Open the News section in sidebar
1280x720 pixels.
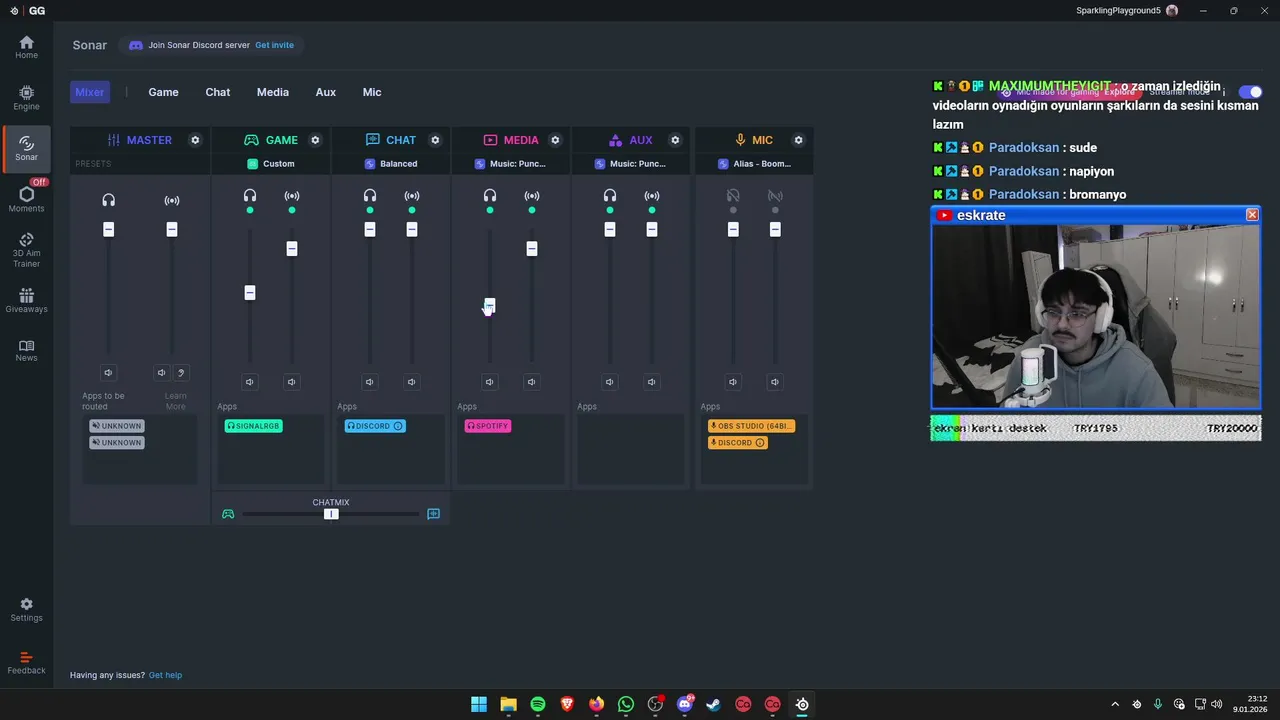coord(26,350)
